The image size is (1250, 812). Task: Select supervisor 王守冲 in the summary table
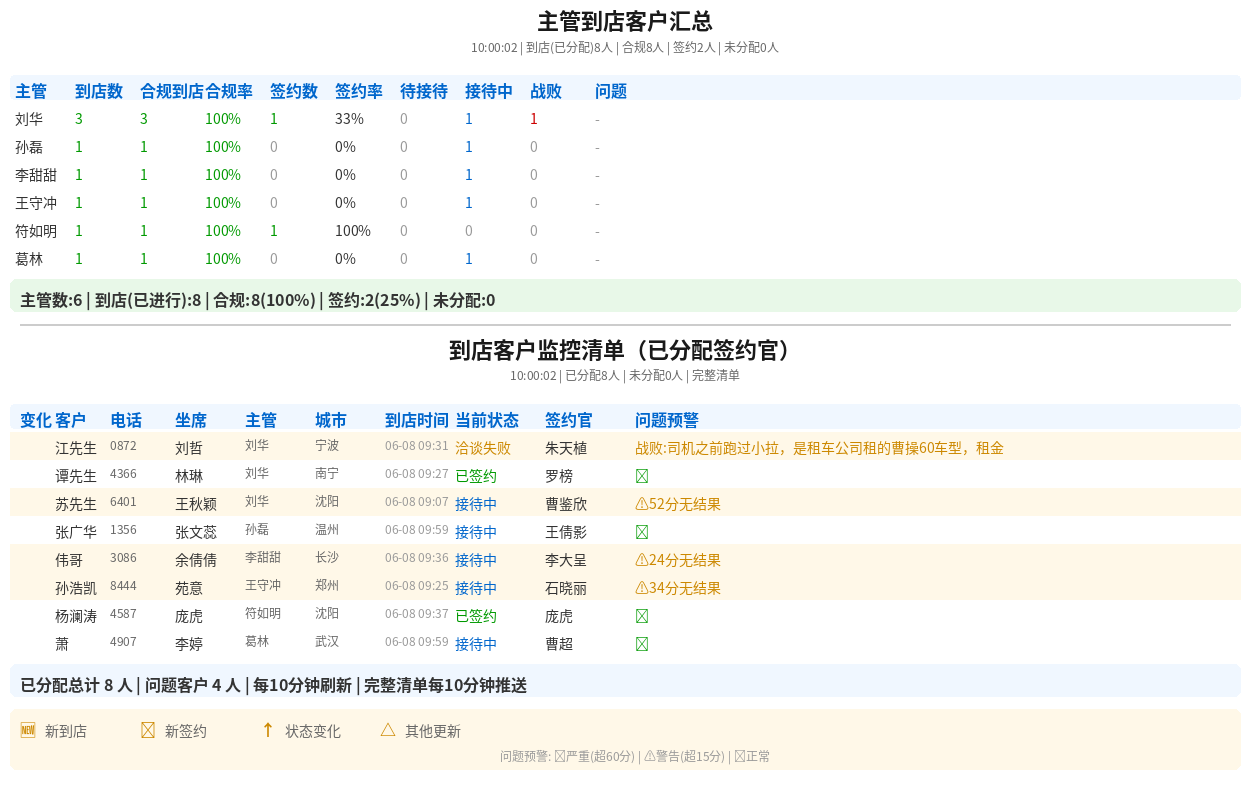pyautogui.click(x=36, y=203)
